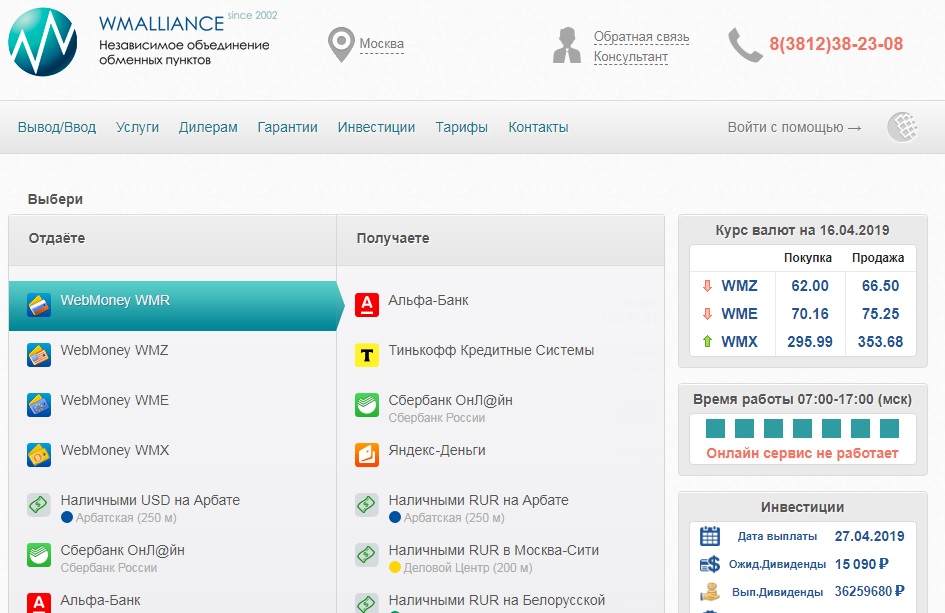Select WebMoney WMX option
Image resolution: width=945 pixels, height=613 pixels.
click(114, 451)
